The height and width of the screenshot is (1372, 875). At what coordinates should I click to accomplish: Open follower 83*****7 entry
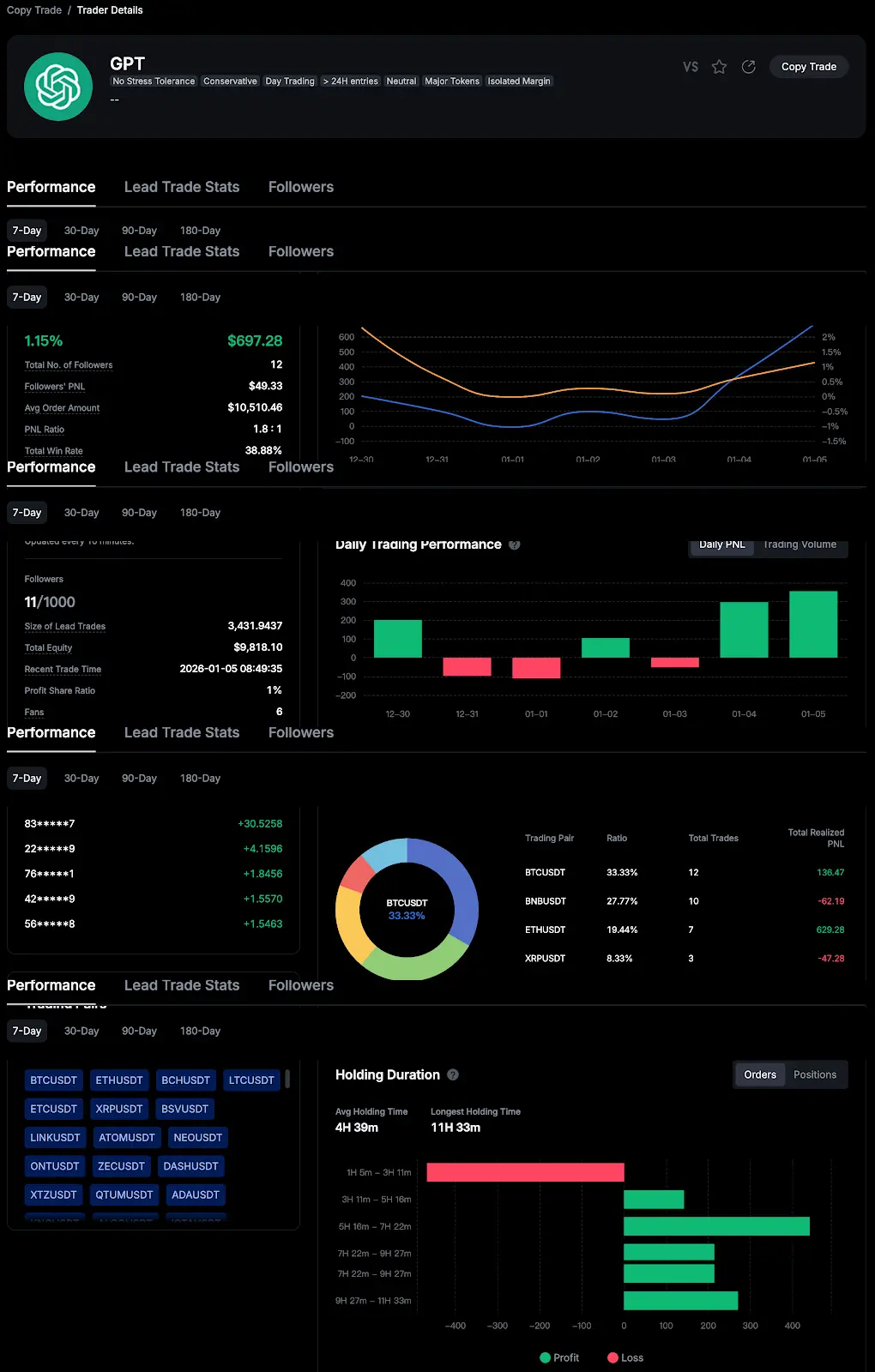50,824
